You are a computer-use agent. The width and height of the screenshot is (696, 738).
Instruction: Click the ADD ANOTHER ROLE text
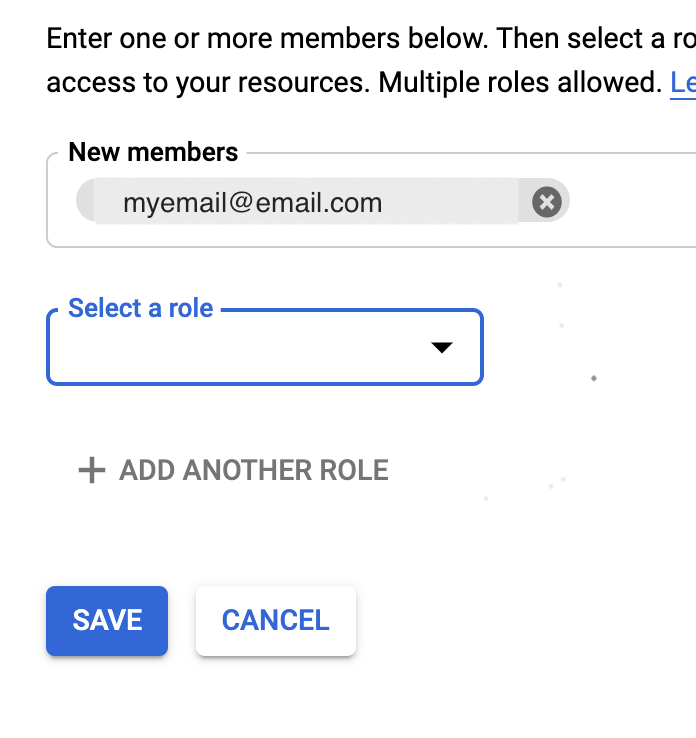pos(254,470)
